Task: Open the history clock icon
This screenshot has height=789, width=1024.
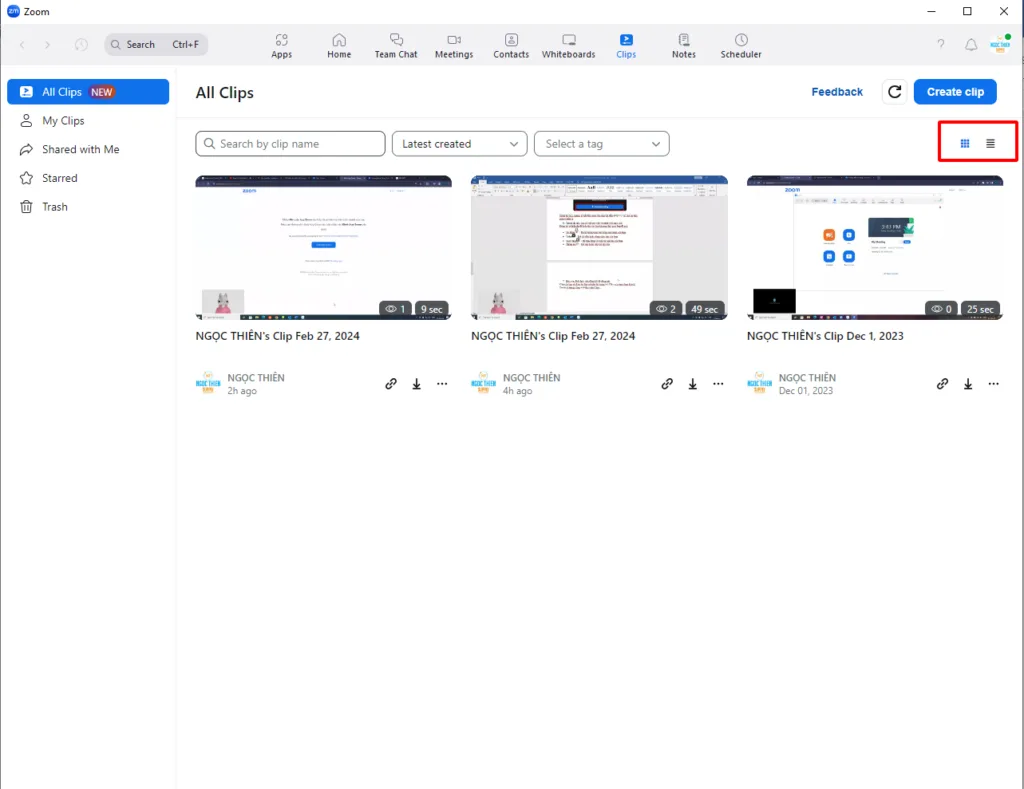Action: (81, 45)
